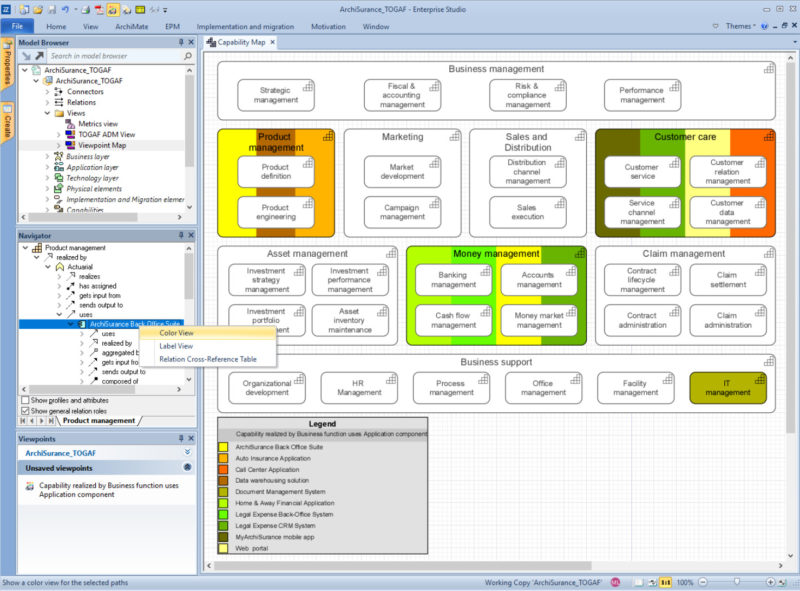Open the Home ribbon tab

(x=56, y=27)
